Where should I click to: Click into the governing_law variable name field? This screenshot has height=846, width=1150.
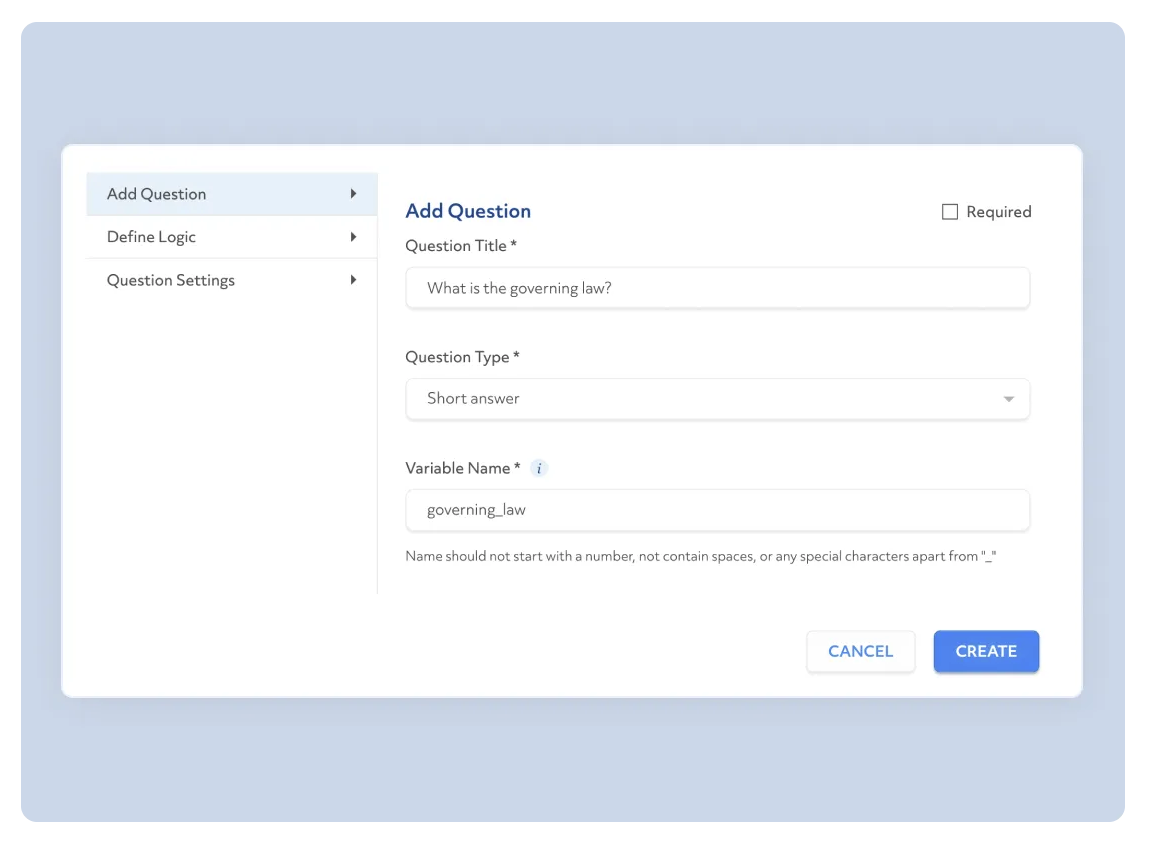coord(716,510)
